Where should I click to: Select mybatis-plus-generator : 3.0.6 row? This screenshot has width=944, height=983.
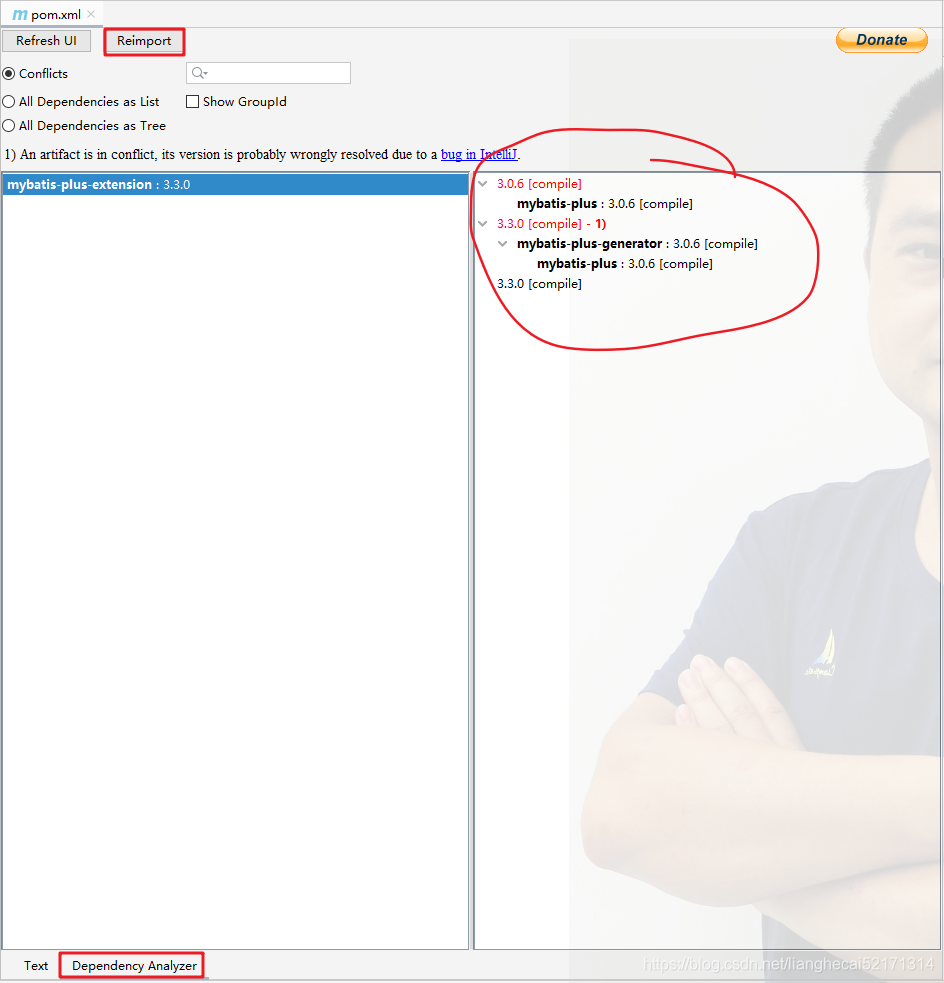click(637, 244)
